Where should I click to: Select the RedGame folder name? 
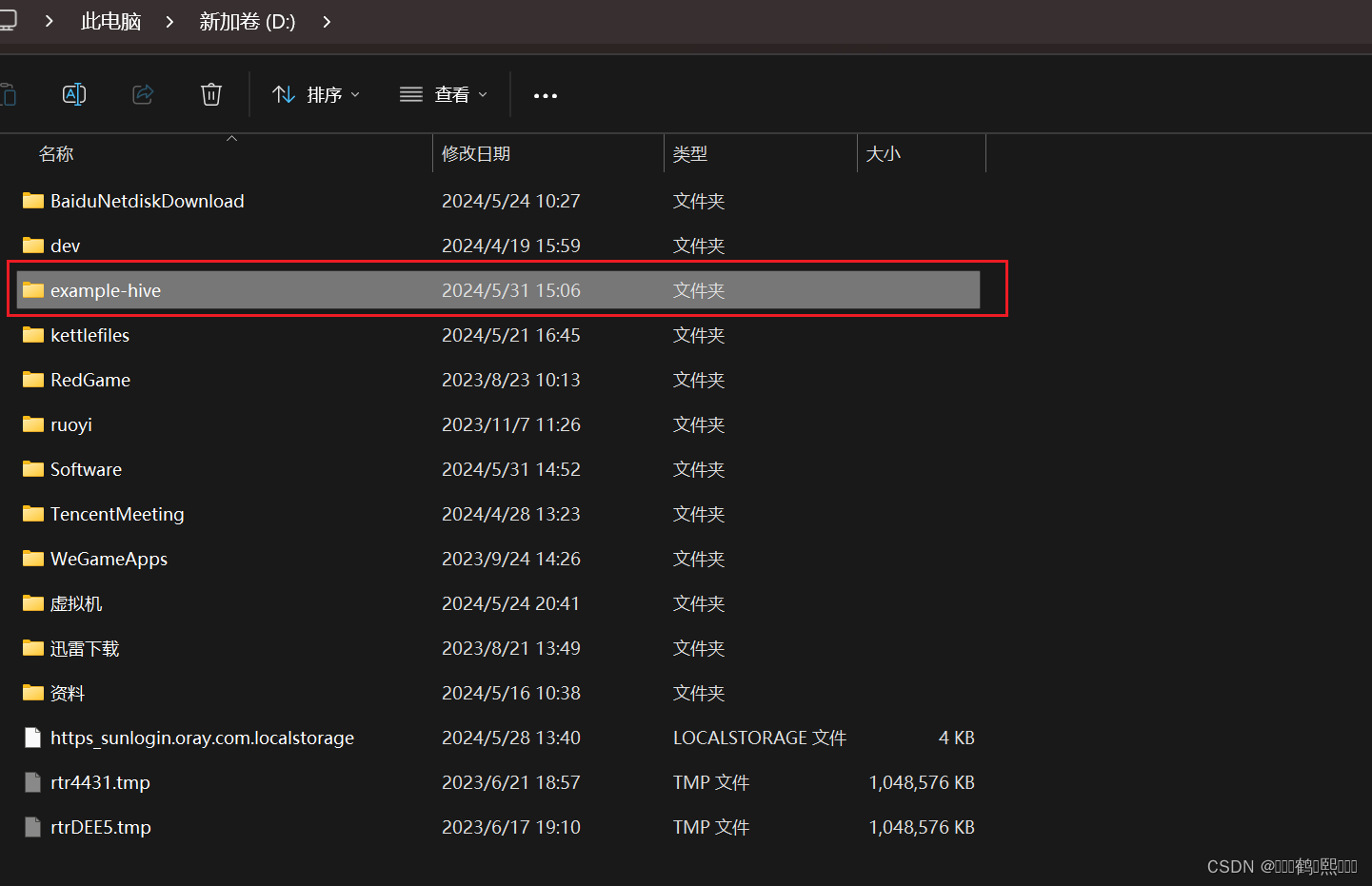pos(90,380)
